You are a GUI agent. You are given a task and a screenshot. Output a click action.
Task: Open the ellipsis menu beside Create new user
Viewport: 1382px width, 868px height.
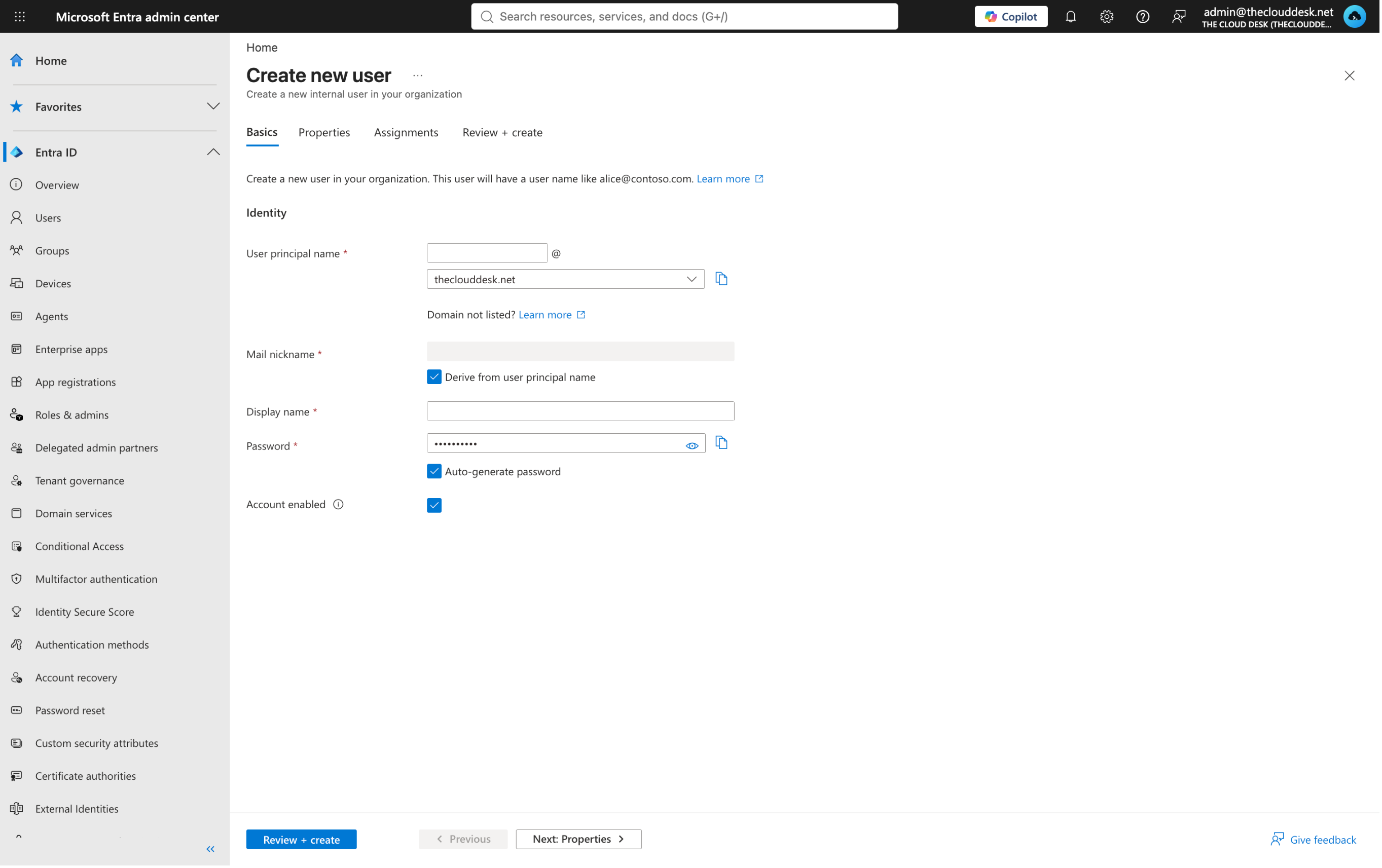click(x=418, y=75)
